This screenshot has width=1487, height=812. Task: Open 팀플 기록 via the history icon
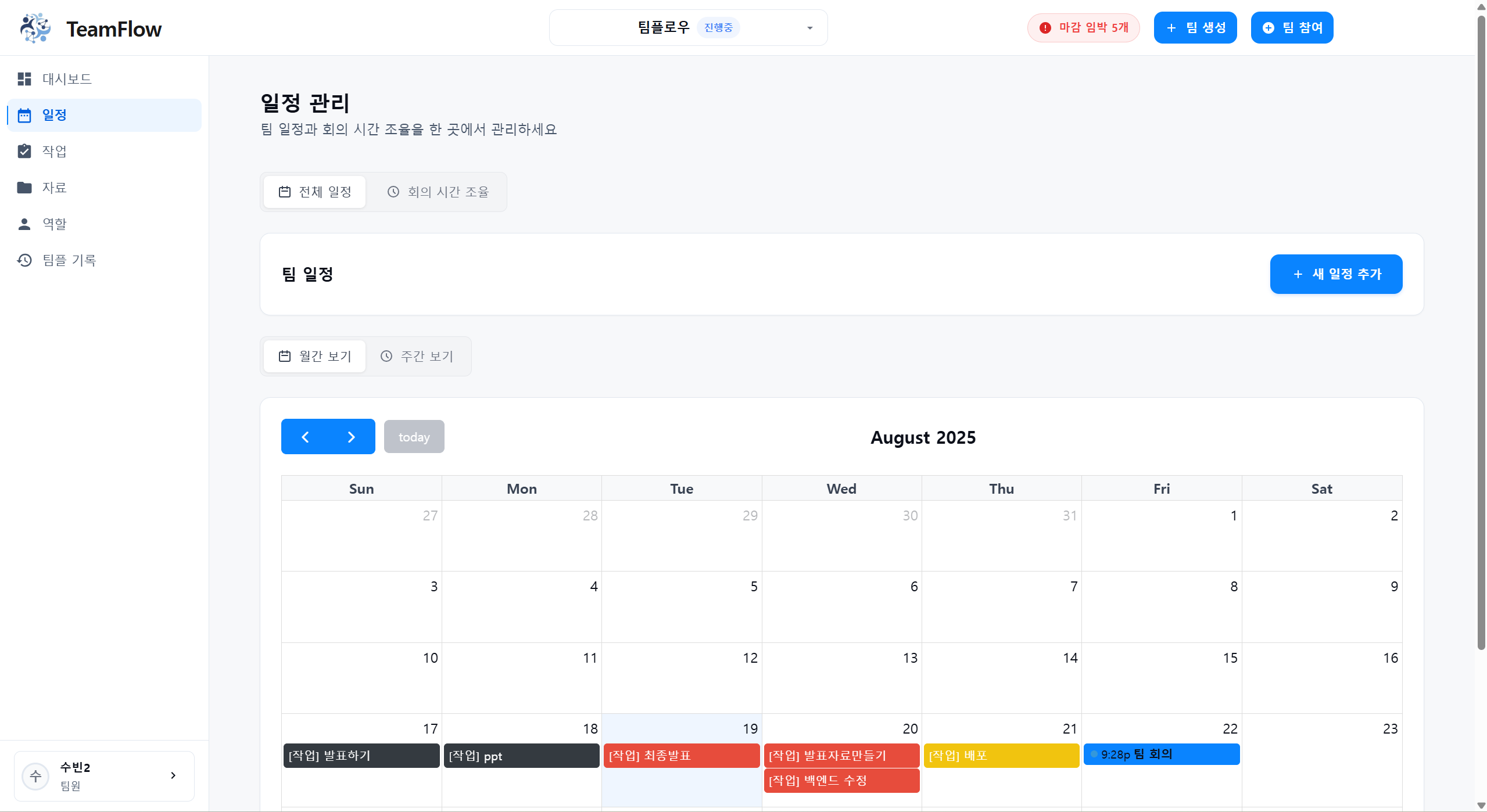pos(24,260)
